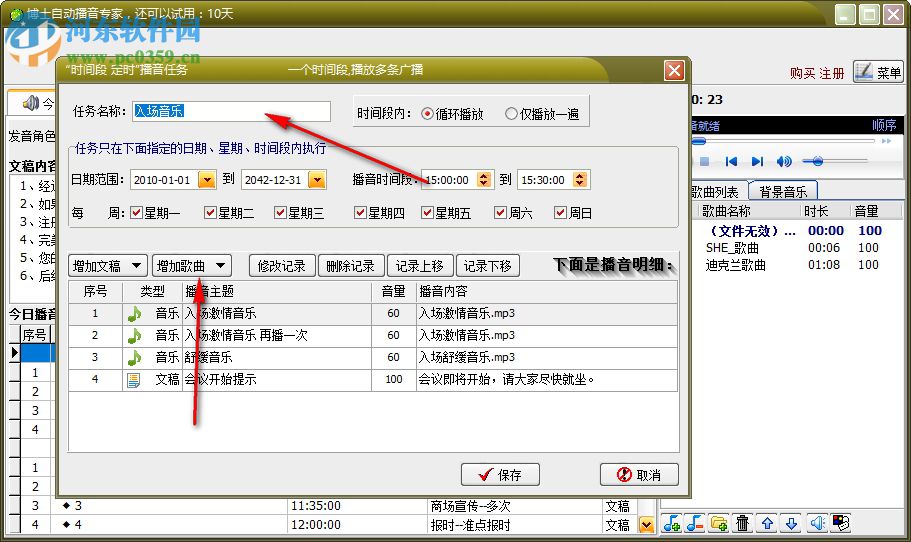
Task: Toggle the 星期四 checkbox
Action: (360, 213)
